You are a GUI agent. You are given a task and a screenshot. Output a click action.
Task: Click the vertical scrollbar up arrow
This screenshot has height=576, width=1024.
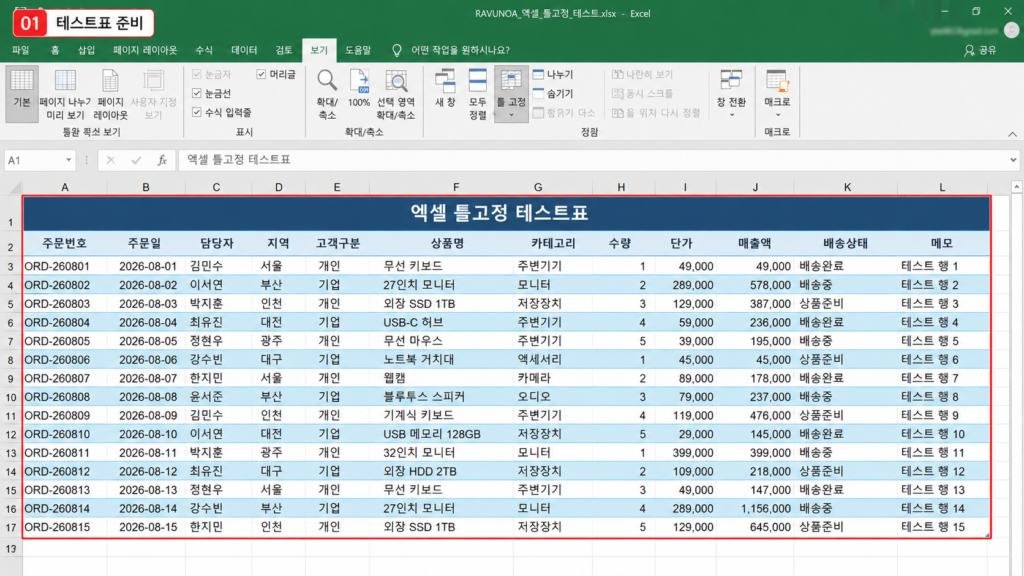click(1017, 187)
